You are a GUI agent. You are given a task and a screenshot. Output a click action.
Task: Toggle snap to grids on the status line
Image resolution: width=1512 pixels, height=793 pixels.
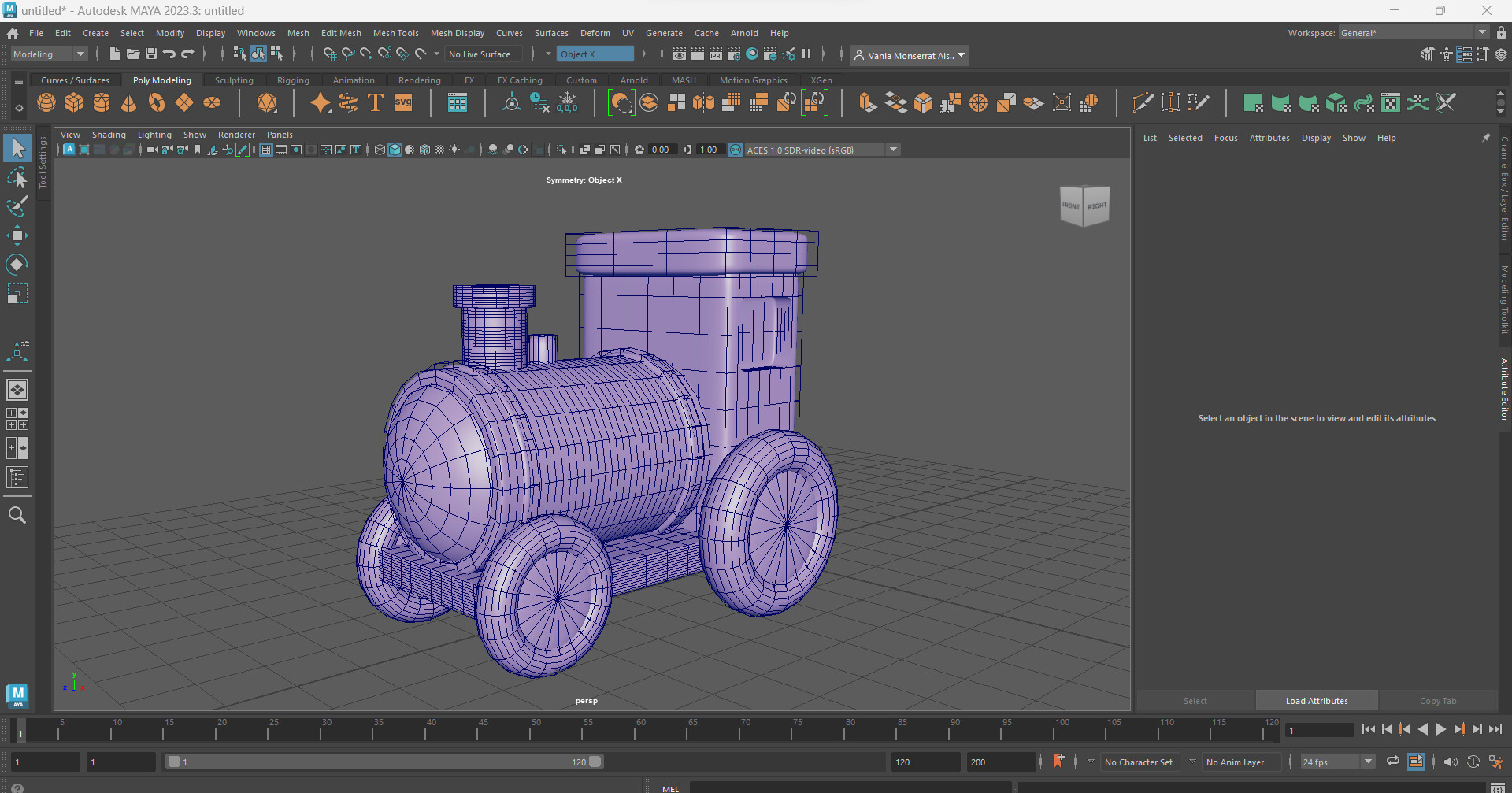click(x=329, y=54)
